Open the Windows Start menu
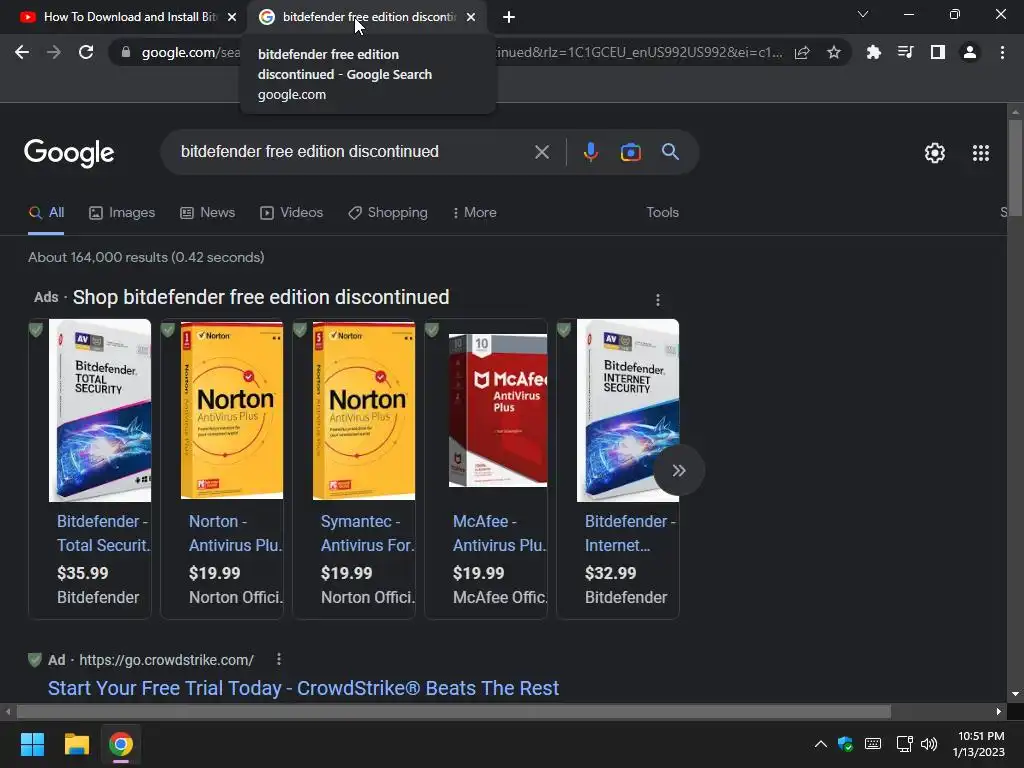Image resolution: width=1024 pixels, height=768 pixels. 32,744
